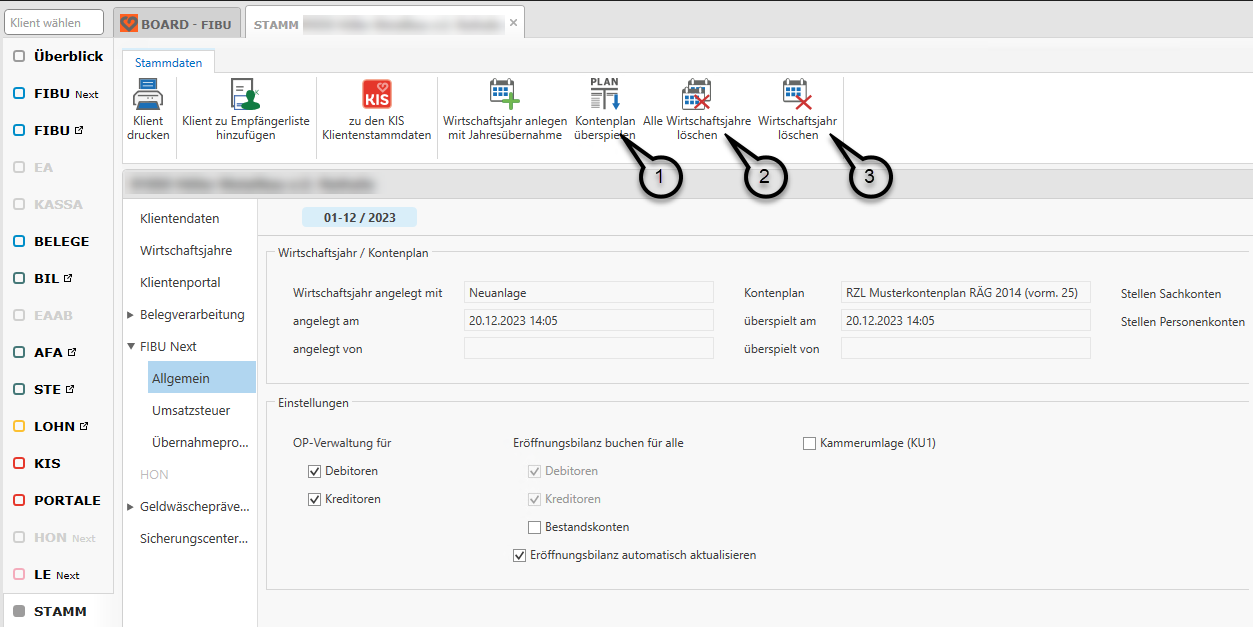This screenshot has height=627, width=1253.
Task: Expand the Geldwäscheprävention tree node
Action: pos(130,507)
